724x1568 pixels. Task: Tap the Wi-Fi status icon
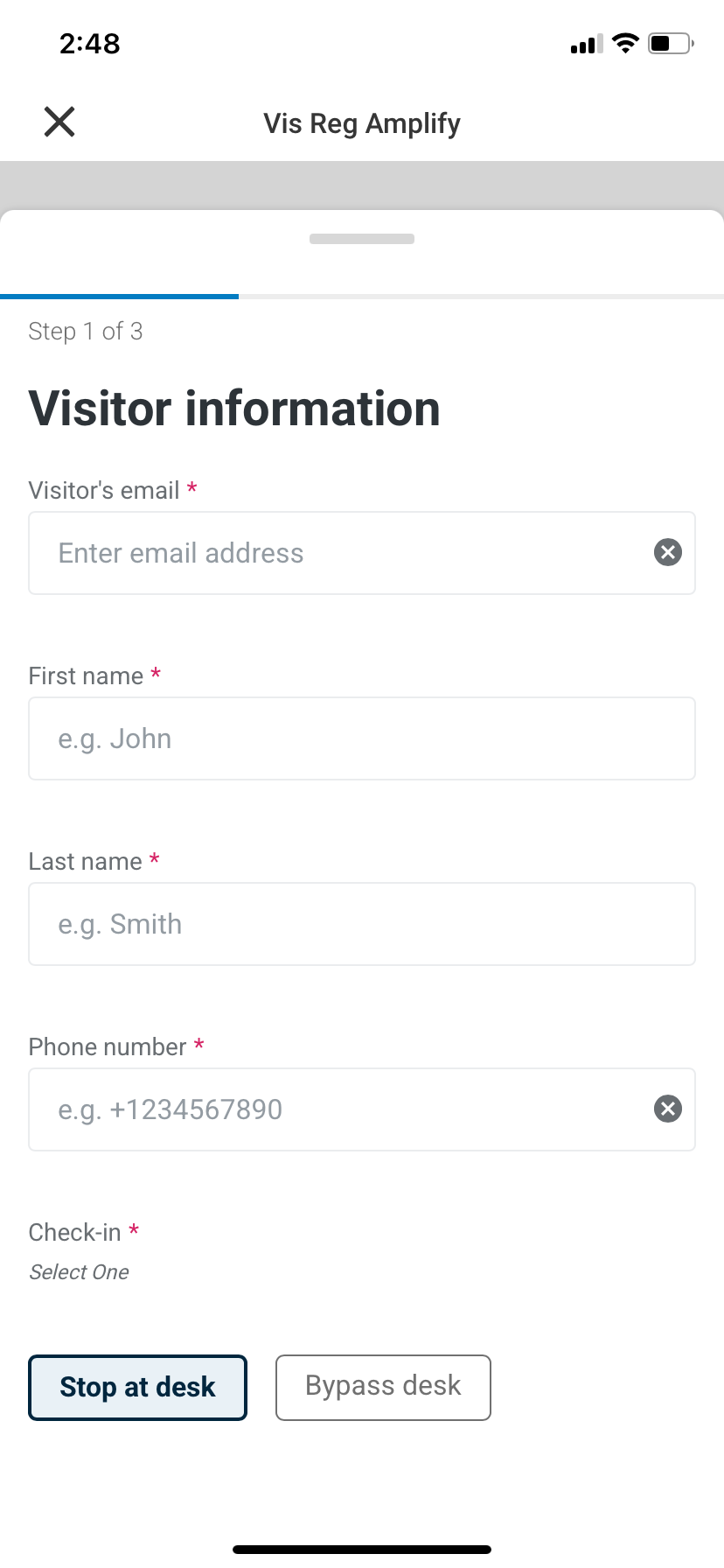click(625, 43)
